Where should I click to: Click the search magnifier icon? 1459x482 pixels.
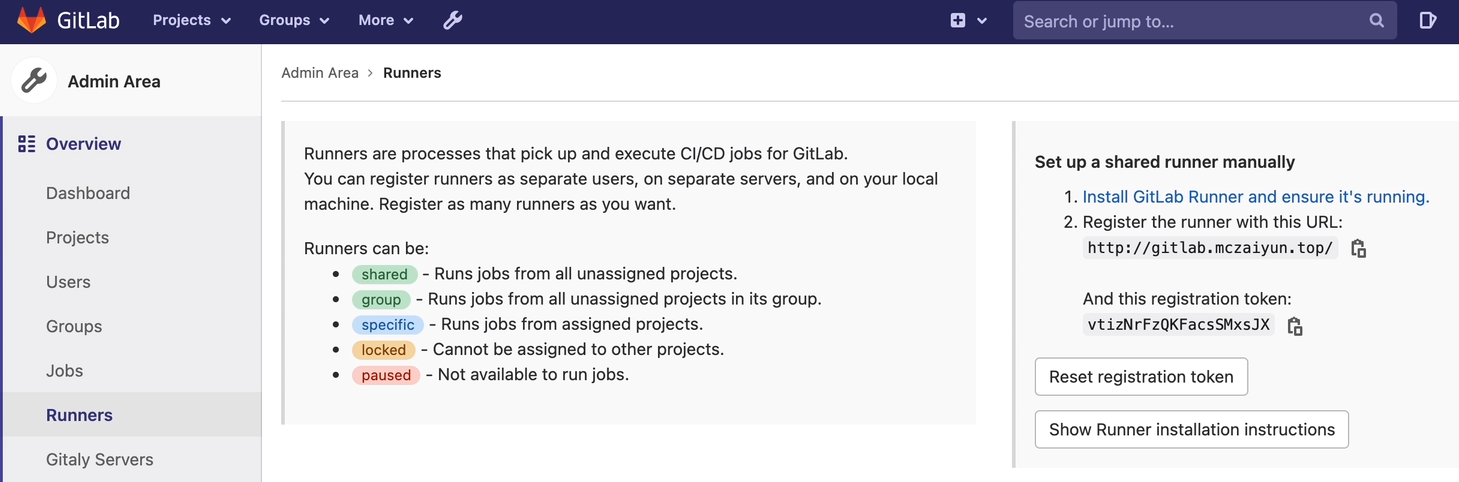[x=1377, y=20]
